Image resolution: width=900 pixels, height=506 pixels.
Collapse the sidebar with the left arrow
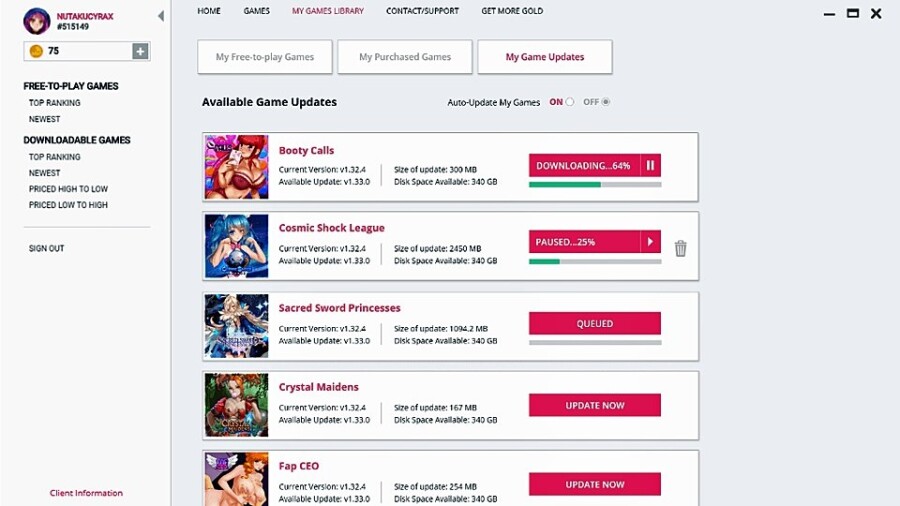click(161, 16)
